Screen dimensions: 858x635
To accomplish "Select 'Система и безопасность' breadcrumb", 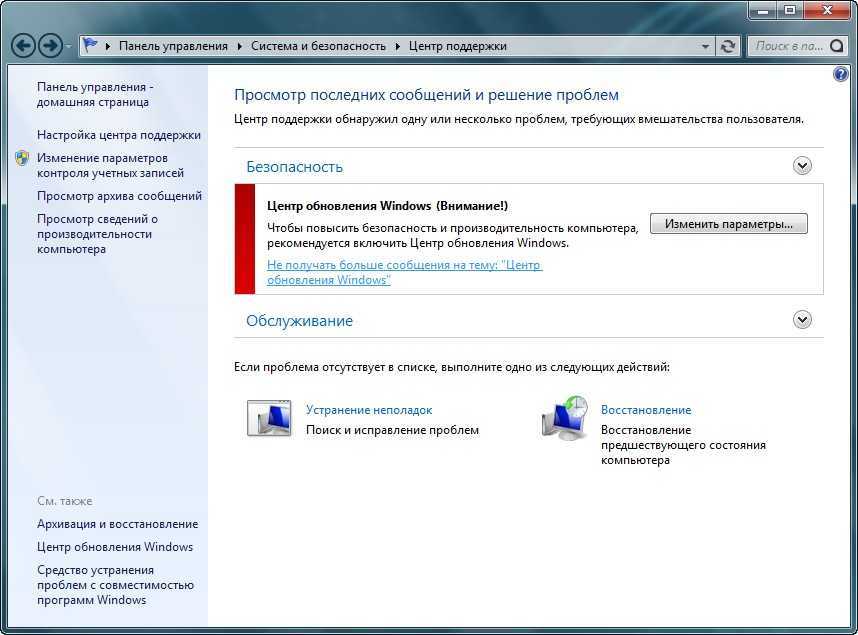I will pyautogui.click(x=318, y=47).
